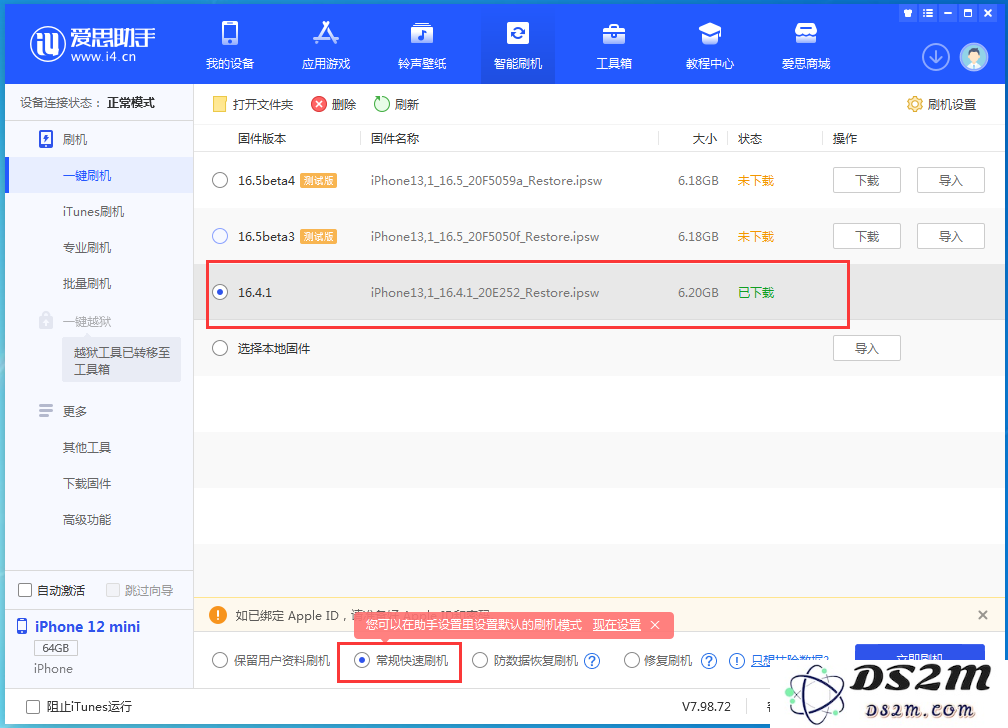Enable the 自动激活 checkbox
1008x728 pixels.
point(25,590)
